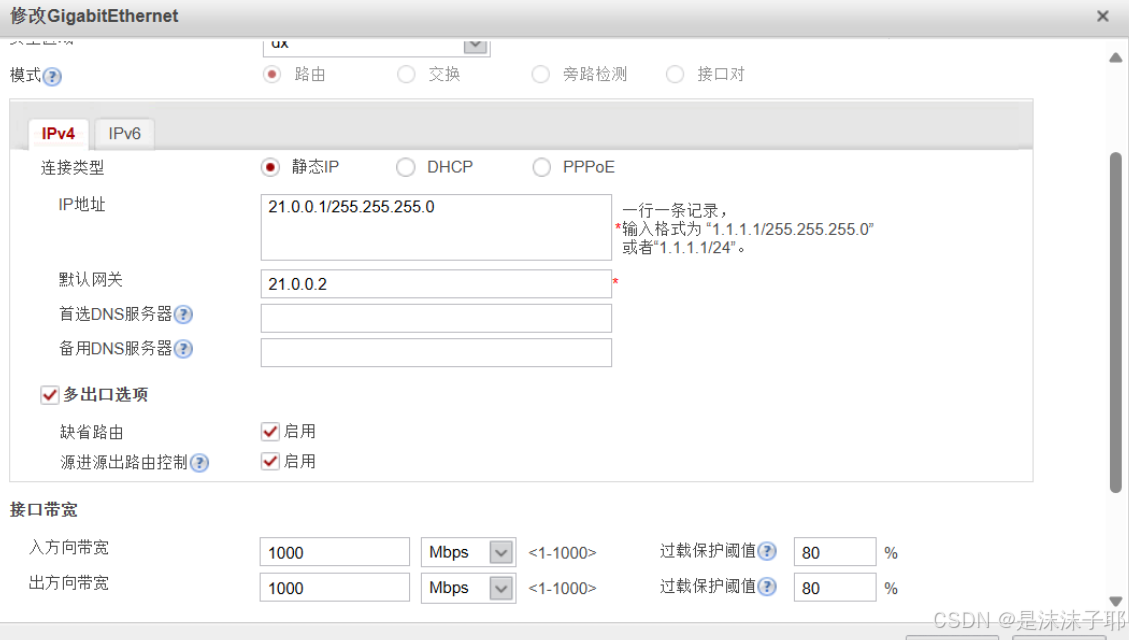
Task: Toggle the 多出口选项 checkbox
Action: click(50, 395)
